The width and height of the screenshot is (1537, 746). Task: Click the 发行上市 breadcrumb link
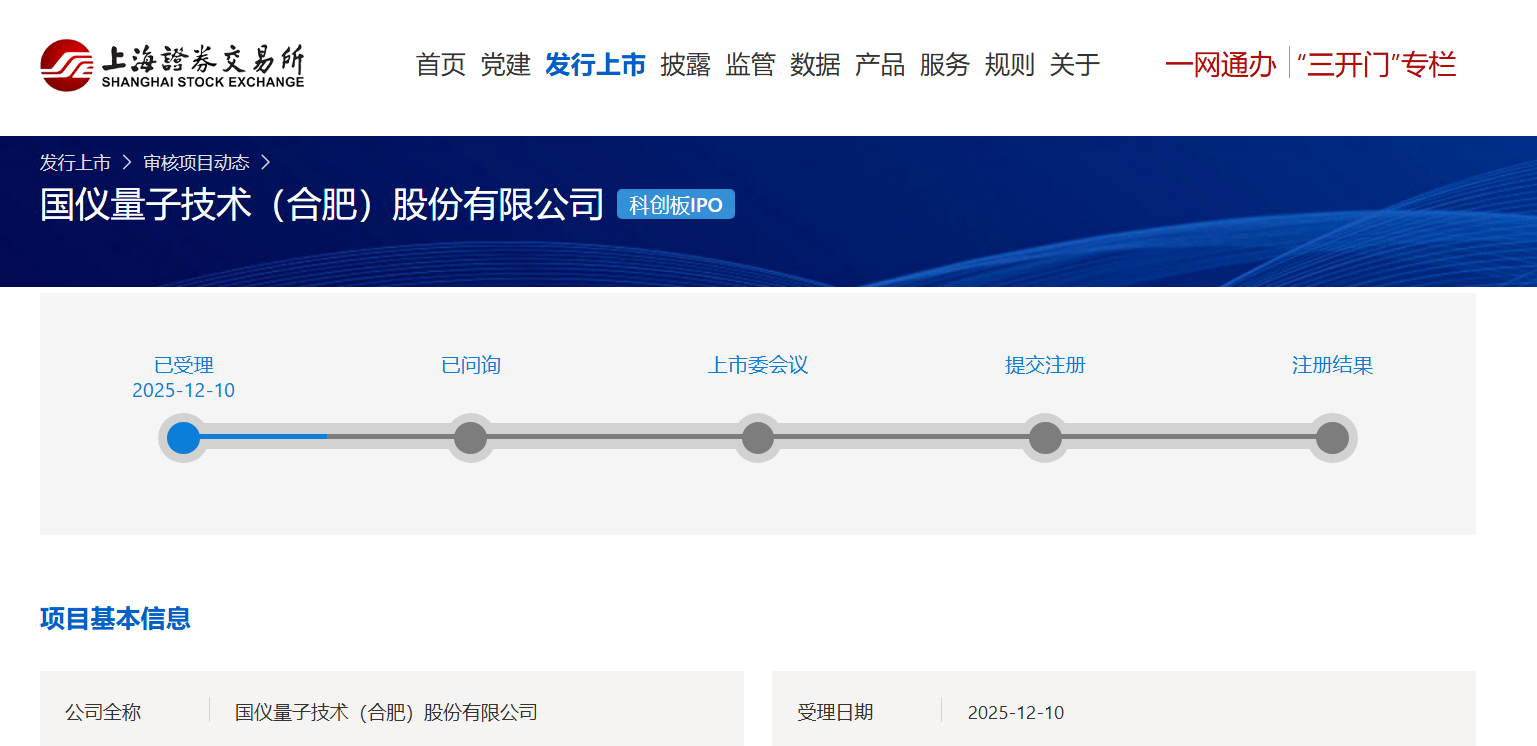pyautogui.click(x=75, y=162)
